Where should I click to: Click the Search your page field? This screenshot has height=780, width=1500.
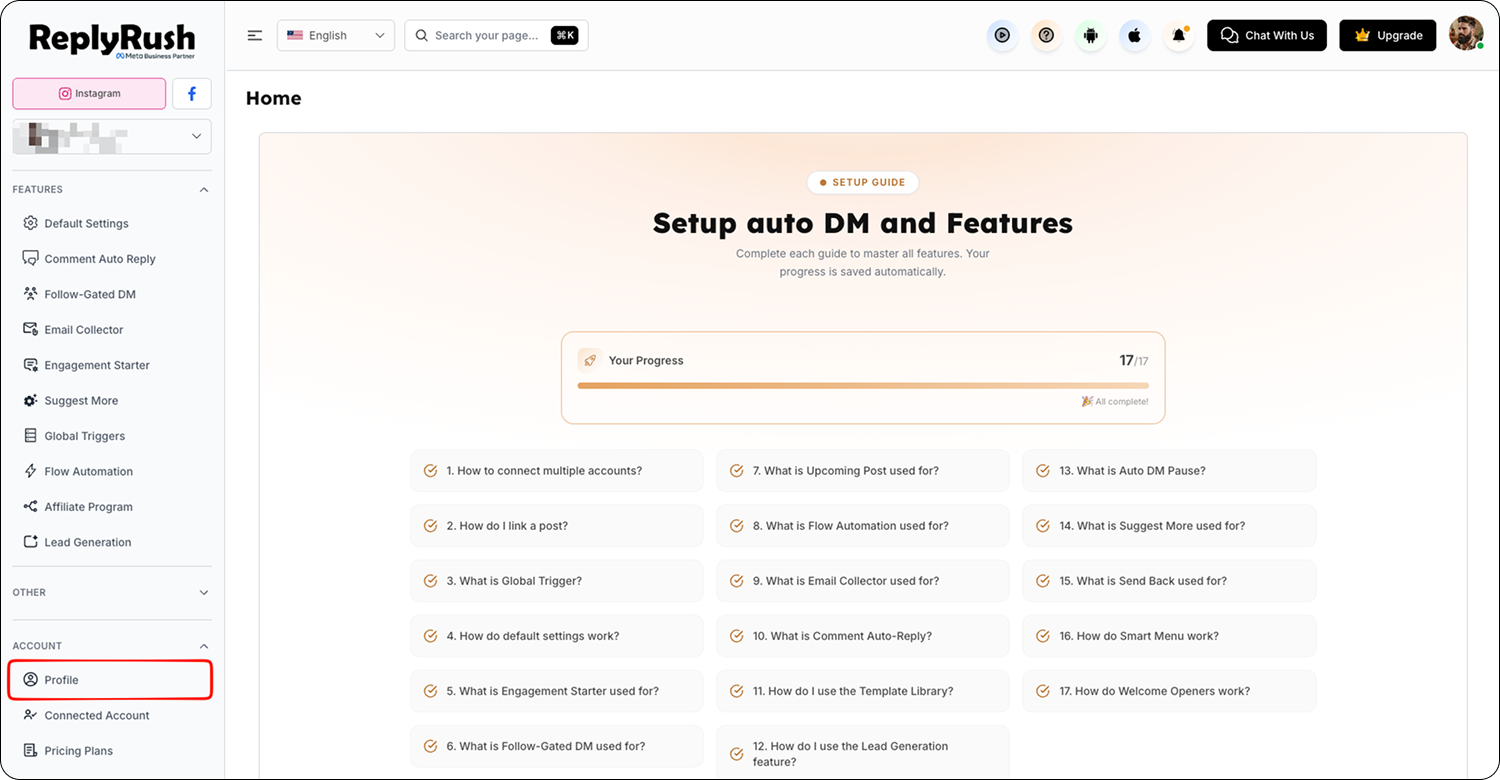point(496,35)
